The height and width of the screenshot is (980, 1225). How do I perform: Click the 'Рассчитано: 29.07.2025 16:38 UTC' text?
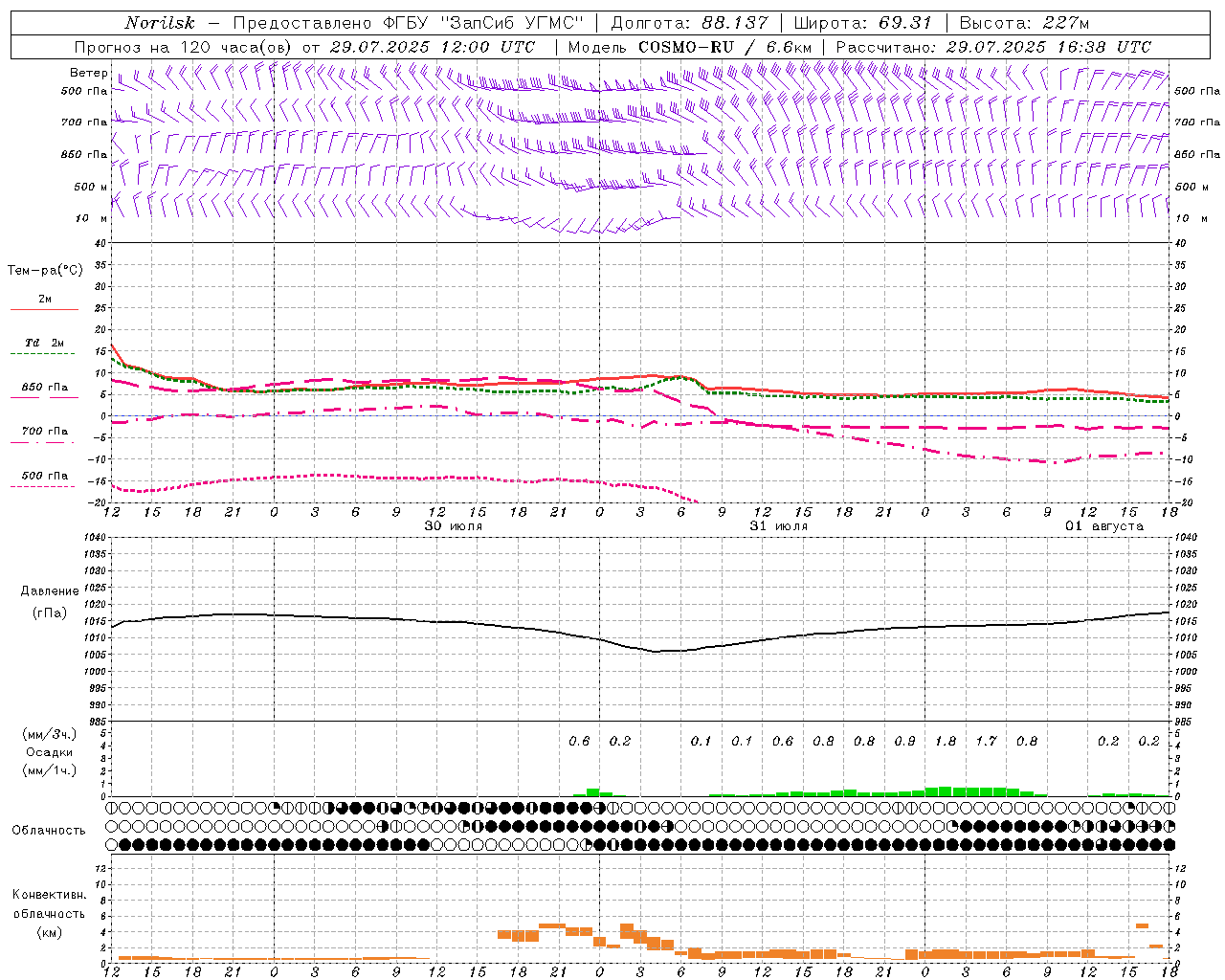pos(993,47)
